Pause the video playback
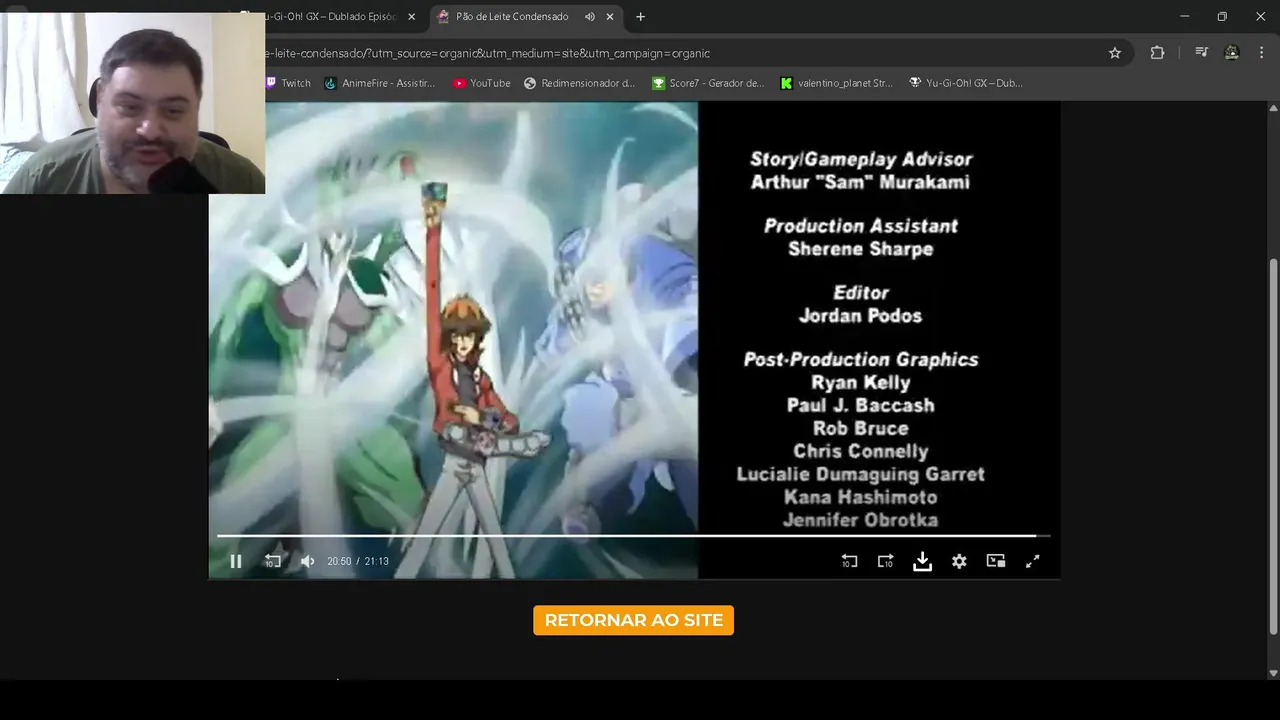The width and height of the screenshot is (1280, 720). (236, 561)
